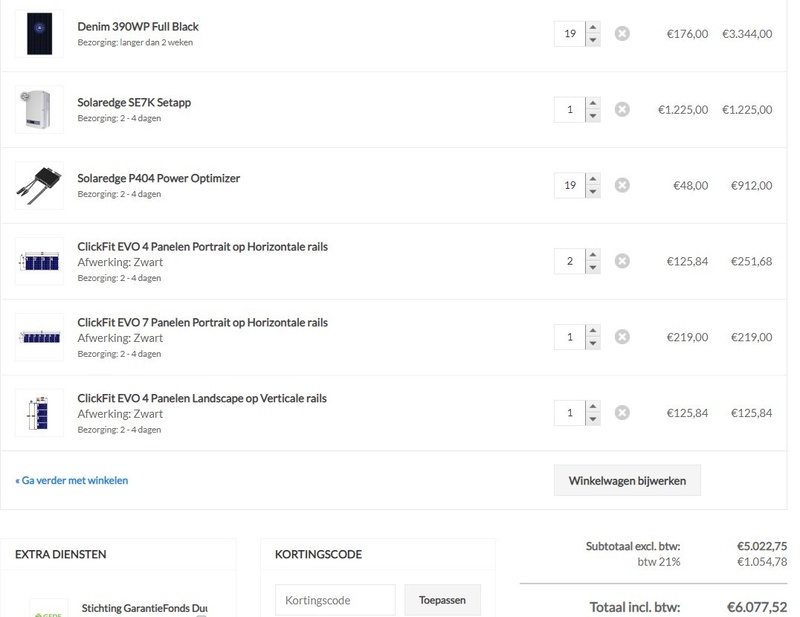Focus the Kortingscode input field

pos(335,601)
